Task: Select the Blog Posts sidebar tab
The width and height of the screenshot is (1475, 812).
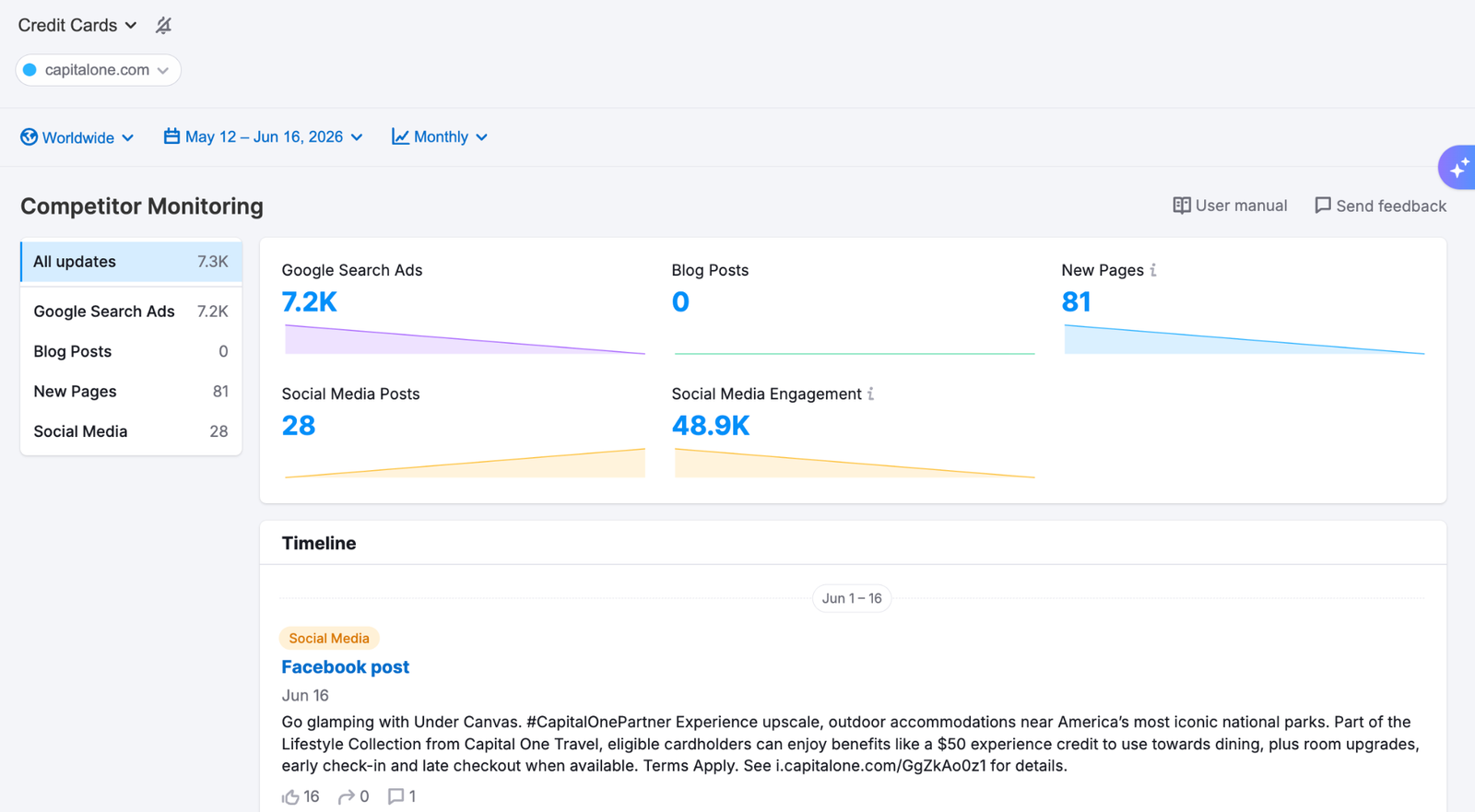Action: click(x=131, y=351)
